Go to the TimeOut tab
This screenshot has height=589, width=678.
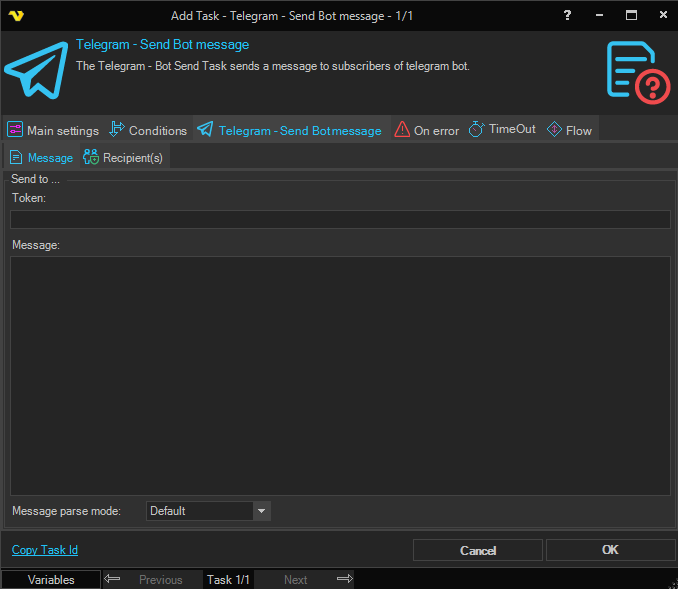tap(502, 130)
